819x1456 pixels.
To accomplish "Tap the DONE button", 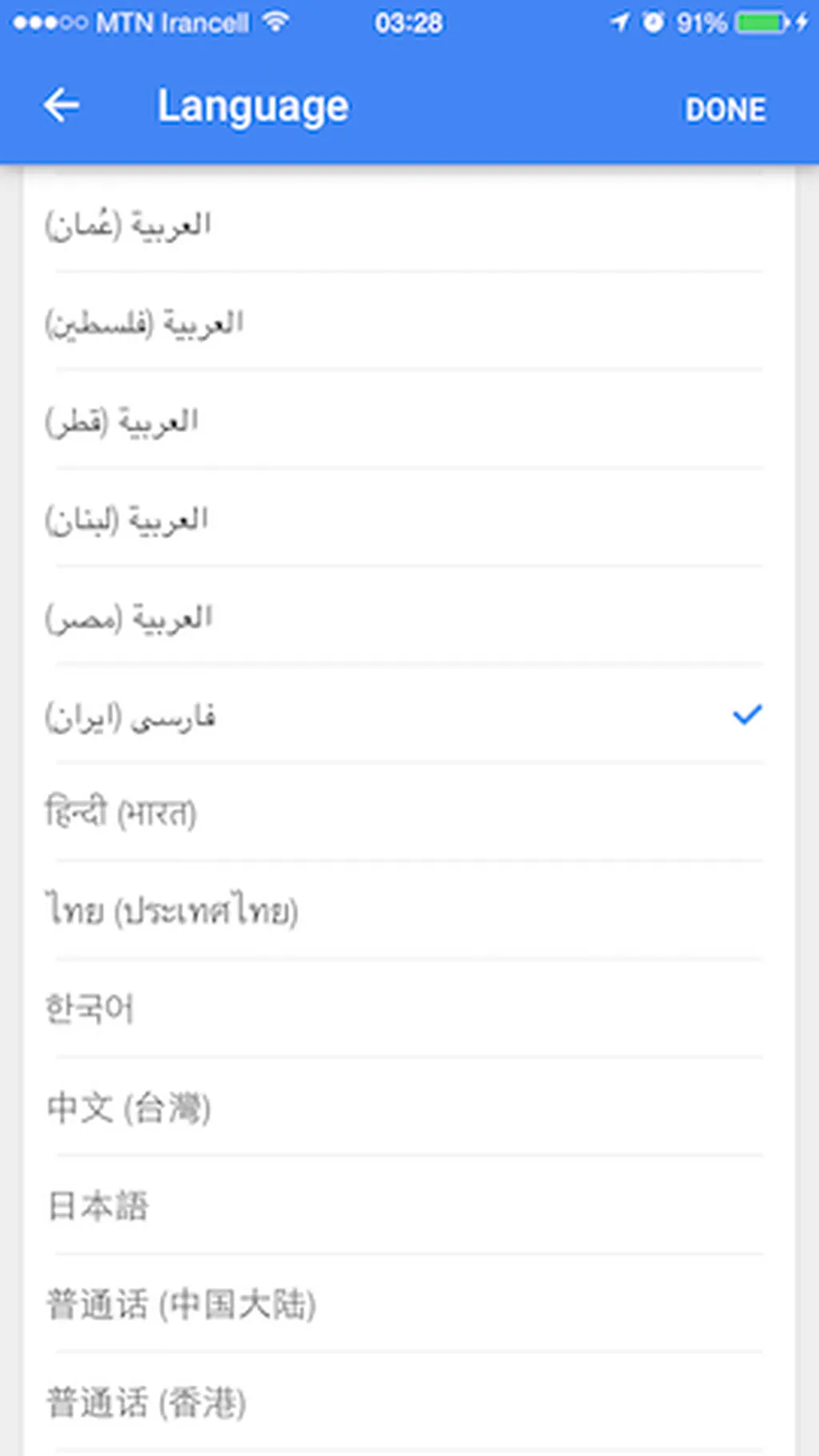I will coord(725,110).
